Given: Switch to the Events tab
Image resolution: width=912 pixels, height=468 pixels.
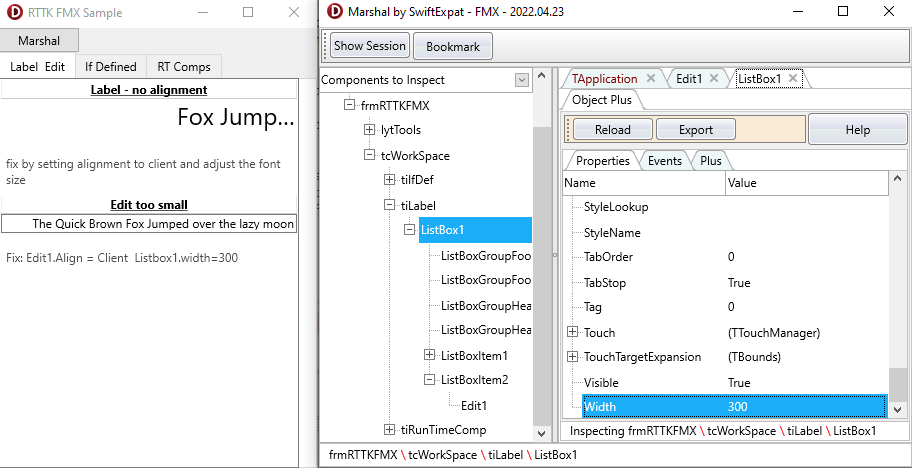Looking at the screenshot, I should pos(664,161).
